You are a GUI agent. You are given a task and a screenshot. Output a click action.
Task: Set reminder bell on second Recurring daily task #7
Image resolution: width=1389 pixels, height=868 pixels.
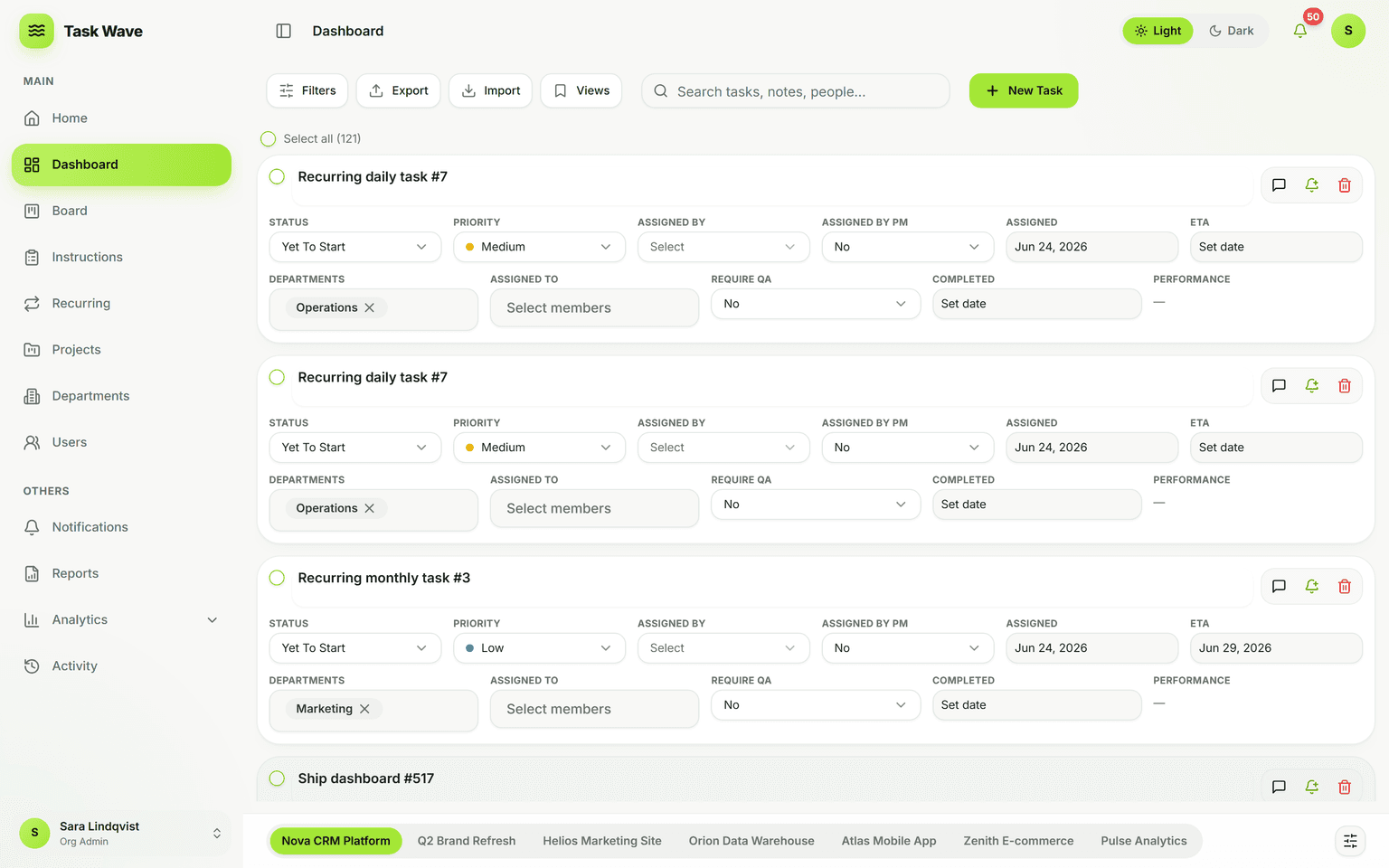click(1312, 386)
